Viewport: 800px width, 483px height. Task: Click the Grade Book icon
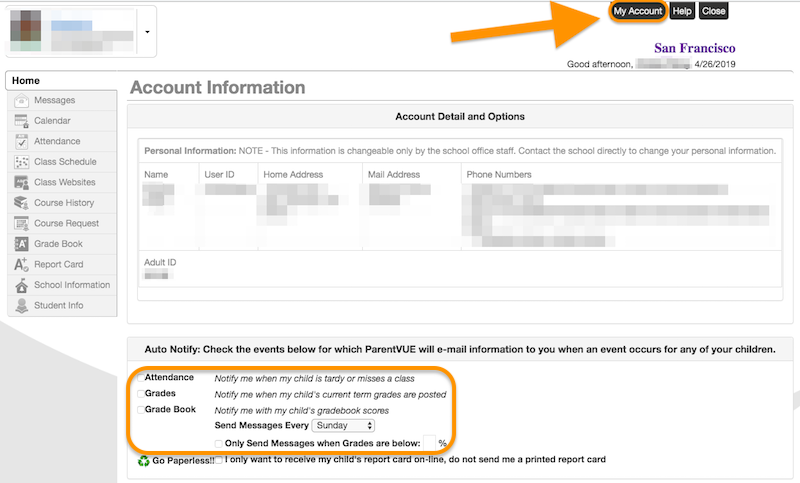(22, 244)
